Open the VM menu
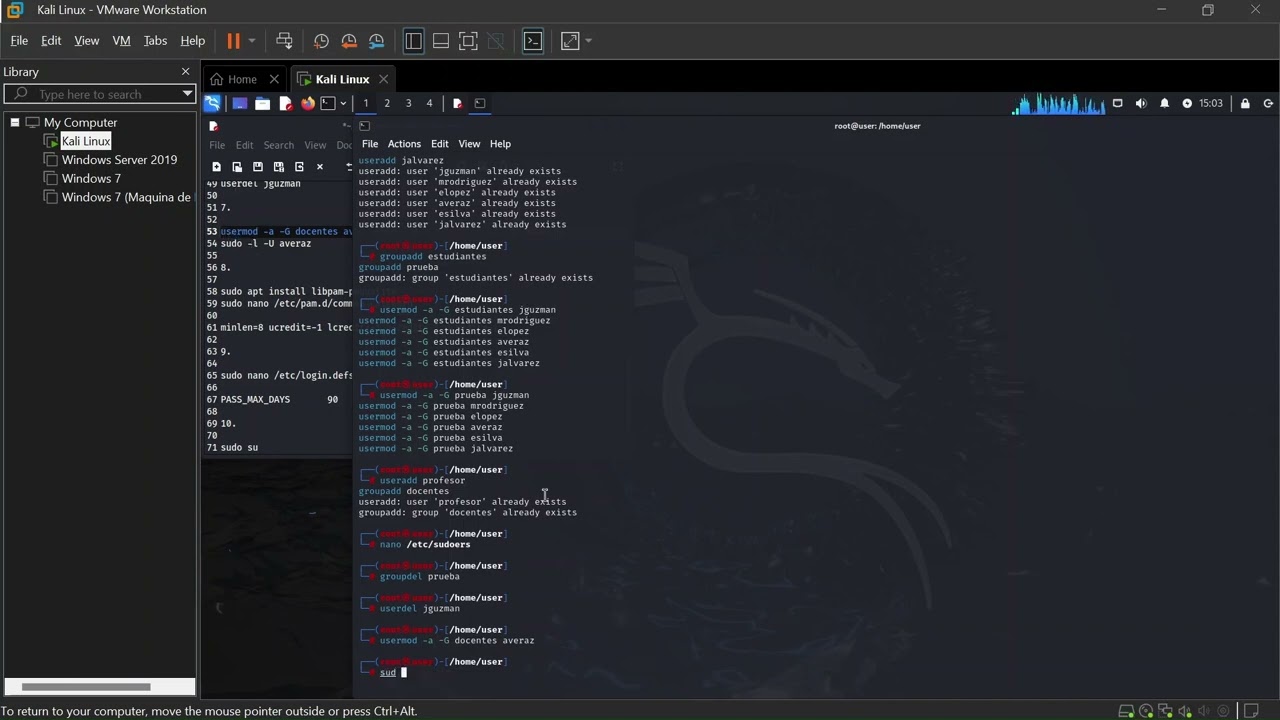 121,41
